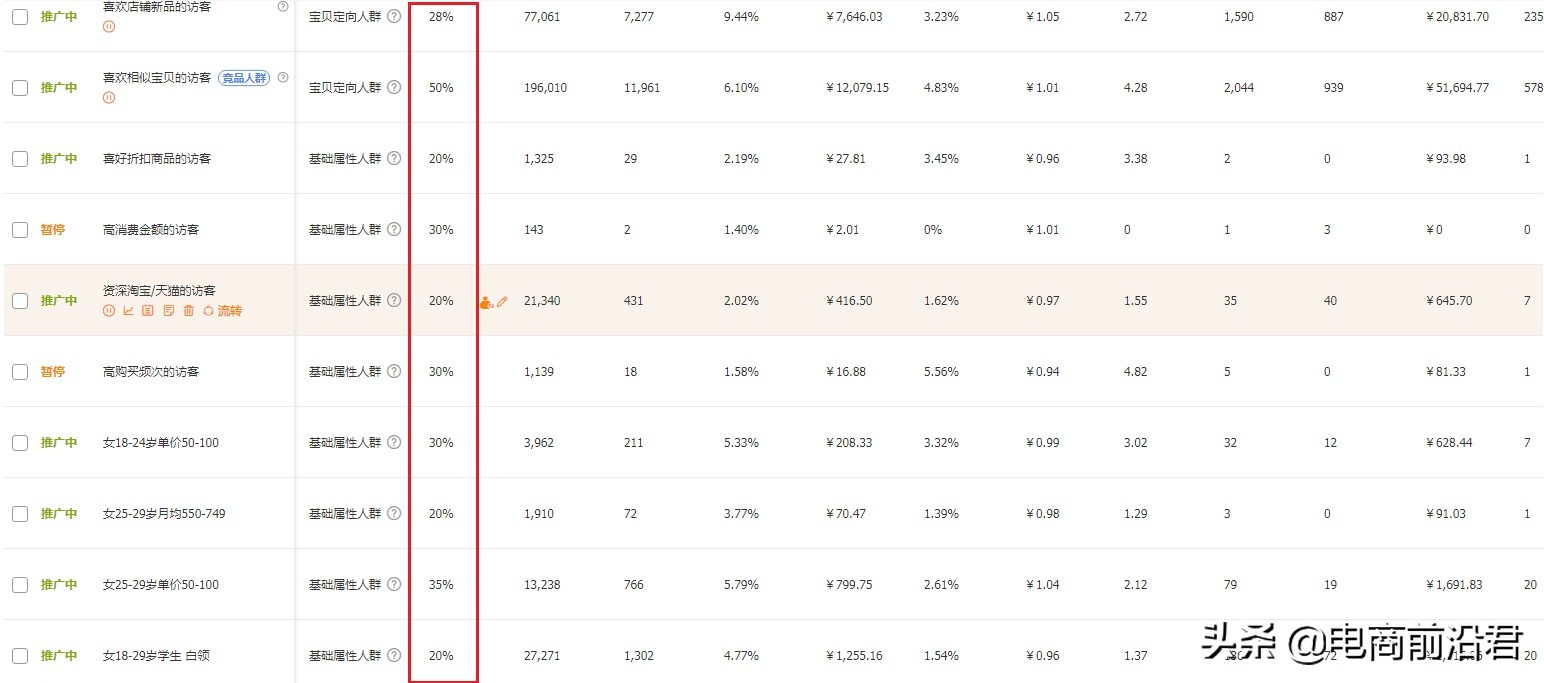1544x683 pixels.
Task: Open the note icon for 资深淘宝/天猫的访客
Action: (169, 311)
